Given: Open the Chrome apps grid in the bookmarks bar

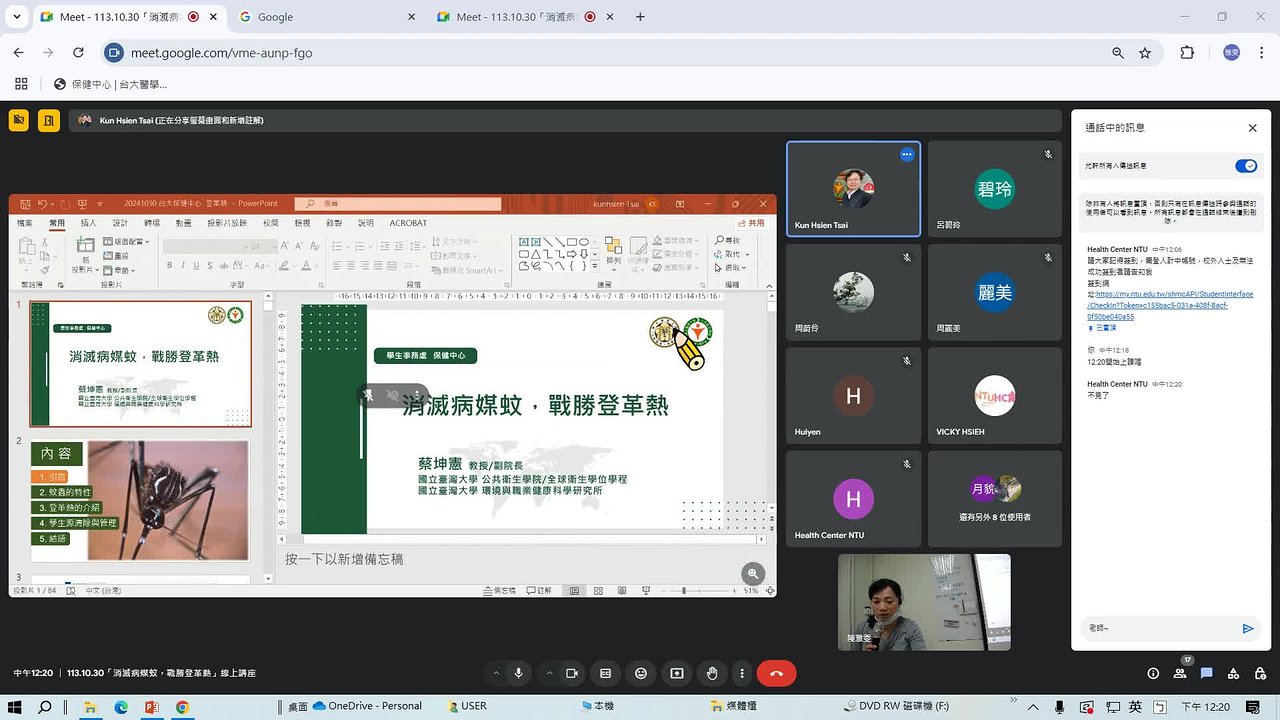Looking at the screenshot, I should pyautogui.click(x=21, y=84).
